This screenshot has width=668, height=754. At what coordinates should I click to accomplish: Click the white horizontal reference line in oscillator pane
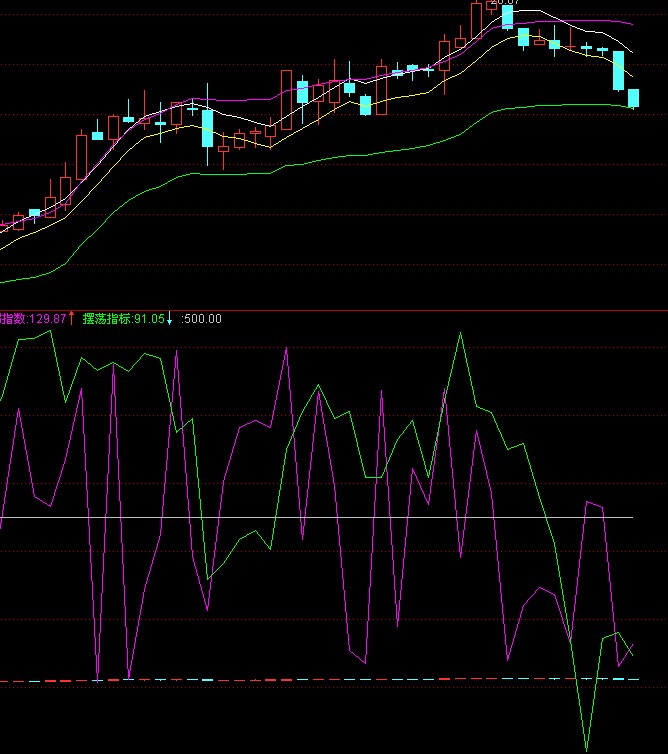(x=316, y=517)
